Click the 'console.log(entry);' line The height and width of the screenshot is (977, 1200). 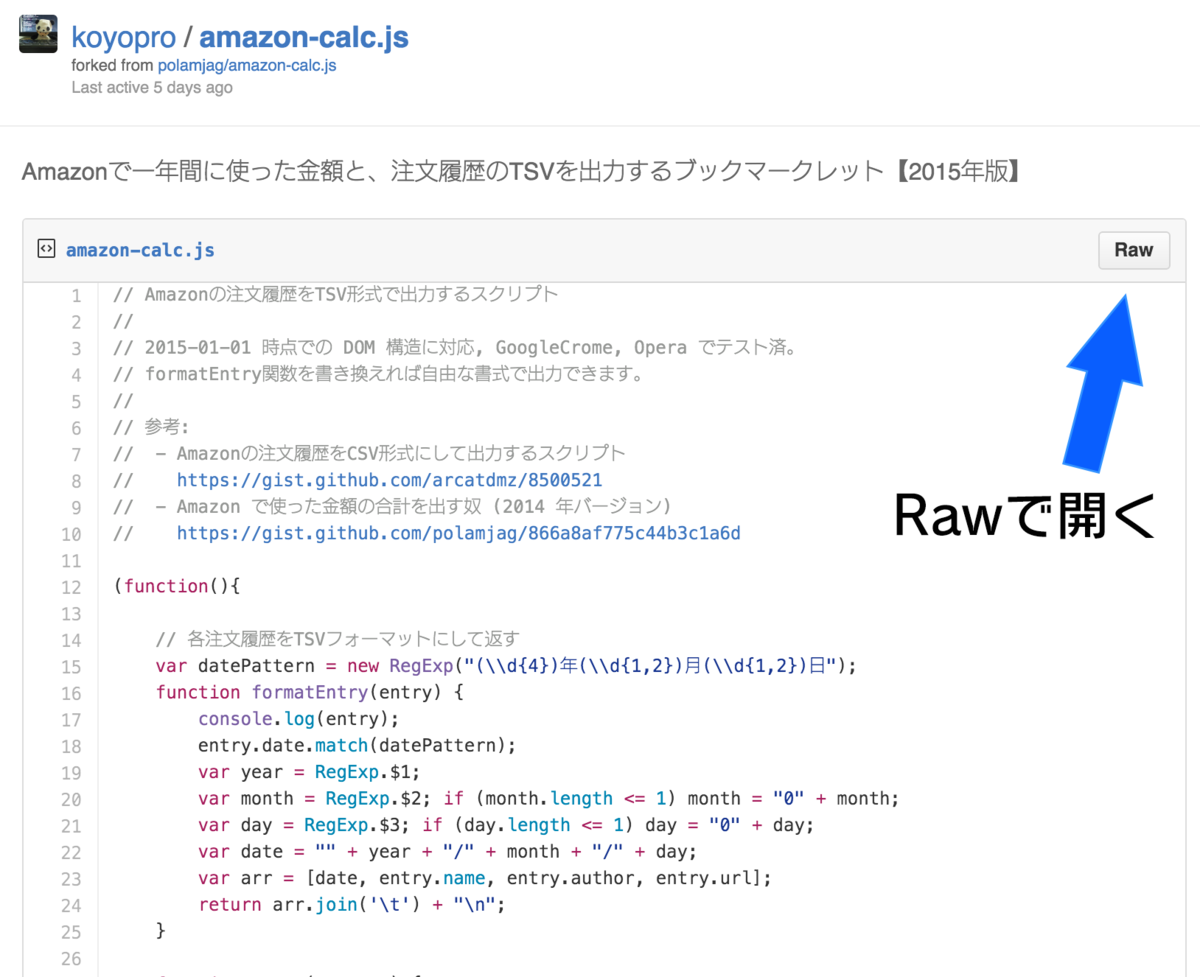pyautogui.click(x=299, y=719)
